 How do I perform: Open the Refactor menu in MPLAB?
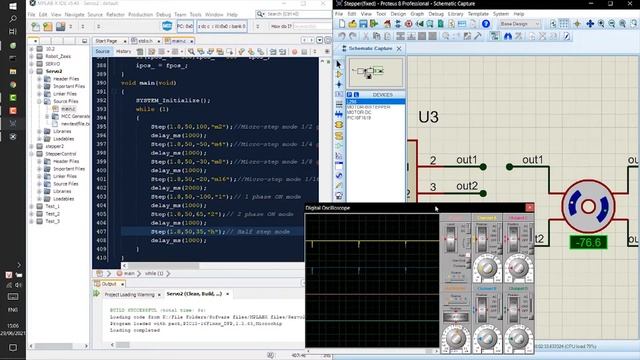click(116, 14)
